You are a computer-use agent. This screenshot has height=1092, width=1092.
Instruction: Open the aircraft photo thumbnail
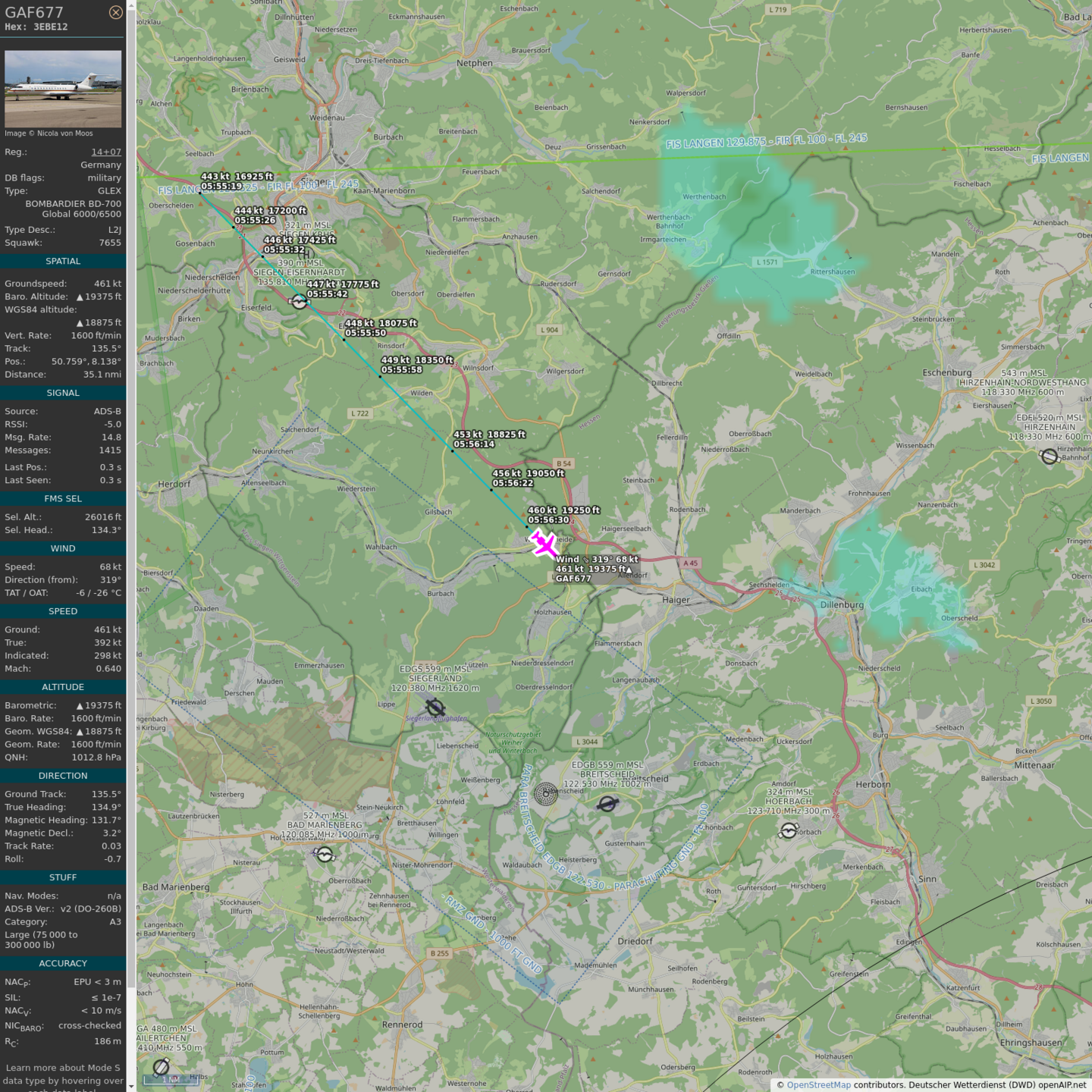click(x=63, y=89)
